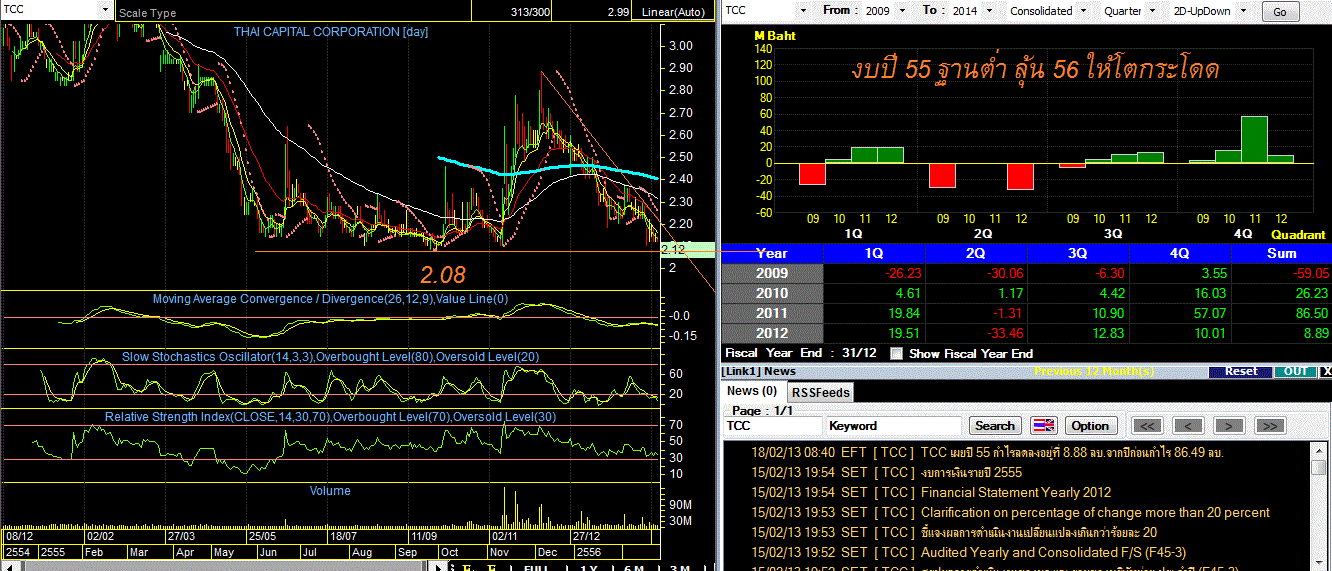Select the 3M chart range

[x=679, y=567]
